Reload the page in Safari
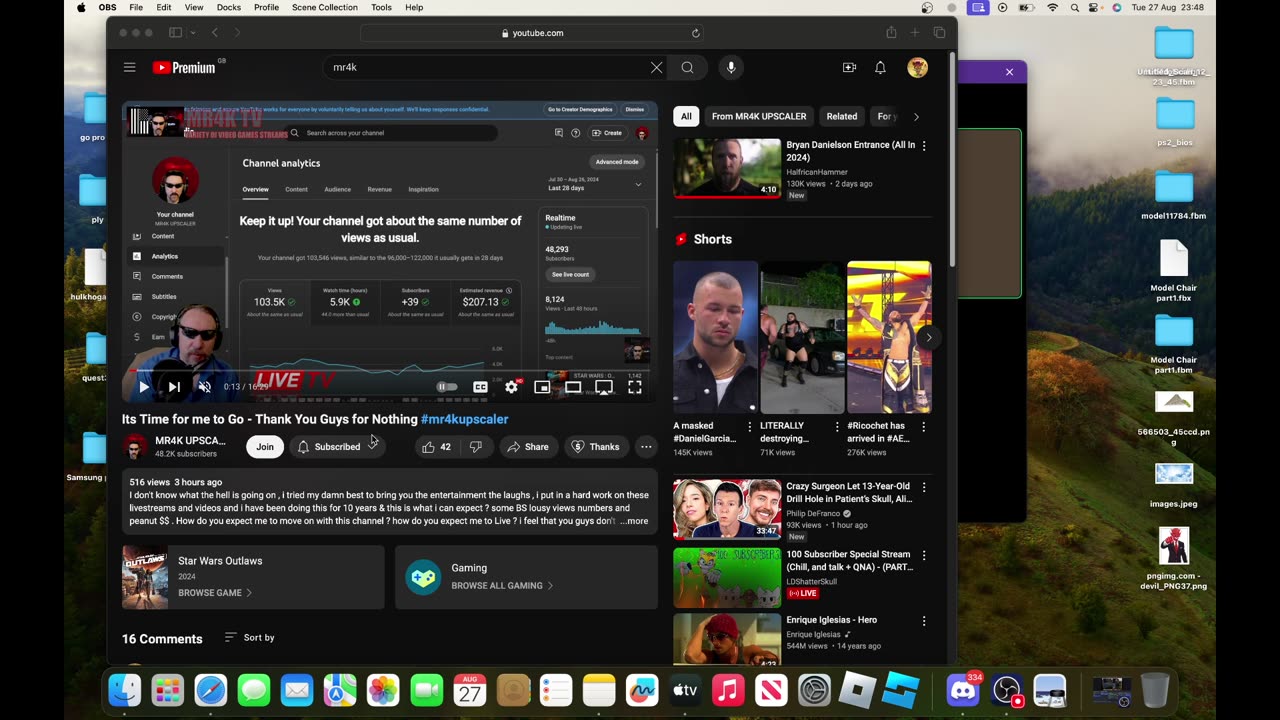 point(695,33)
